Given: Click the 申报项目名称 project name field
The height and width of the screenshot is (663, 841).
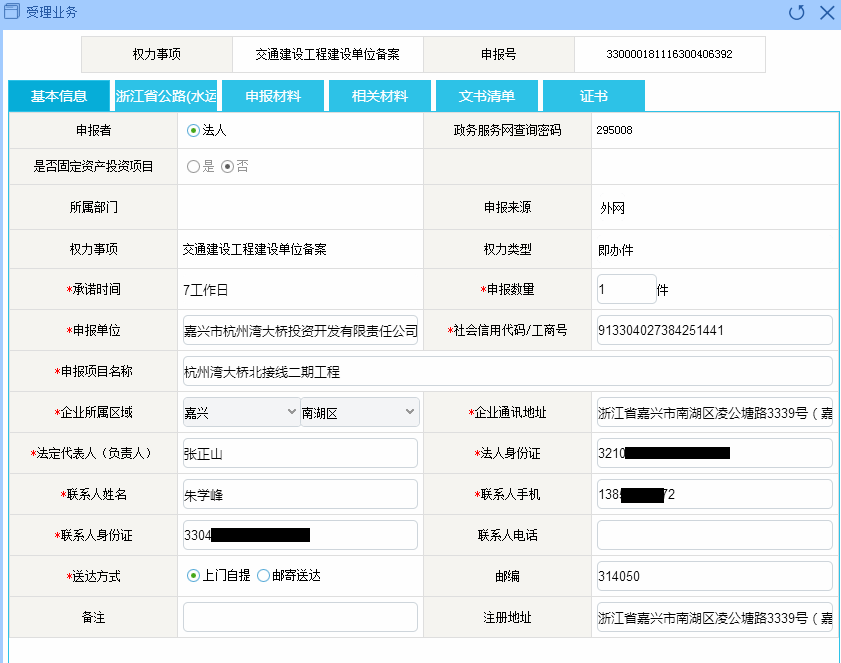Looking at the screenshot, I should tap(507, 371).
